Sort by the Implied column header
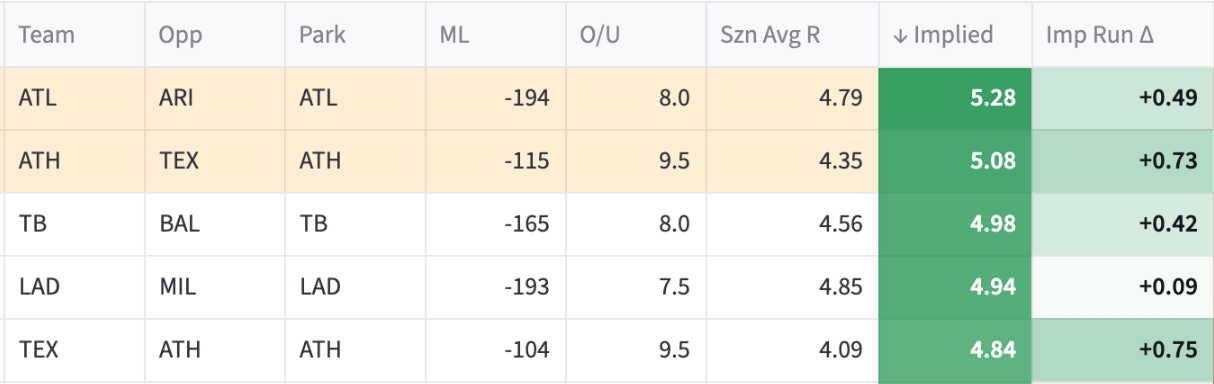Viewport: 1214px width, 384px height. 954,35
